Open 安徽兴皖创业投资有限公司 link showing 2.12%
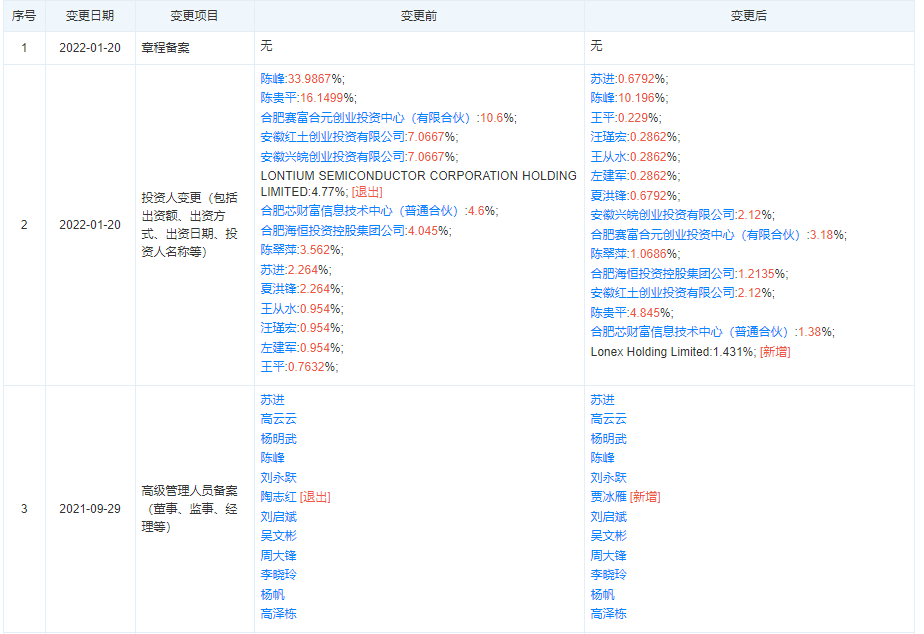924x634 pixels. pos(663,215)
